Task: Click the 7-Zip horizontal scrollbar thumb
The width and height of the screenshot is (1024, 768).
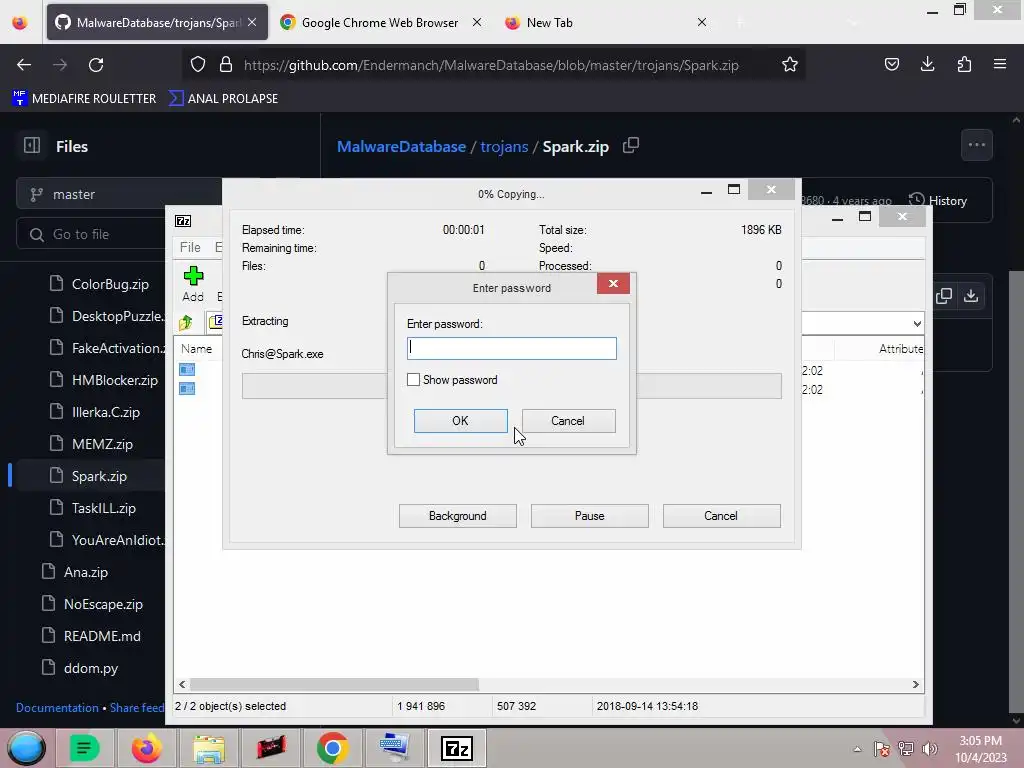Action: [334, 684]
